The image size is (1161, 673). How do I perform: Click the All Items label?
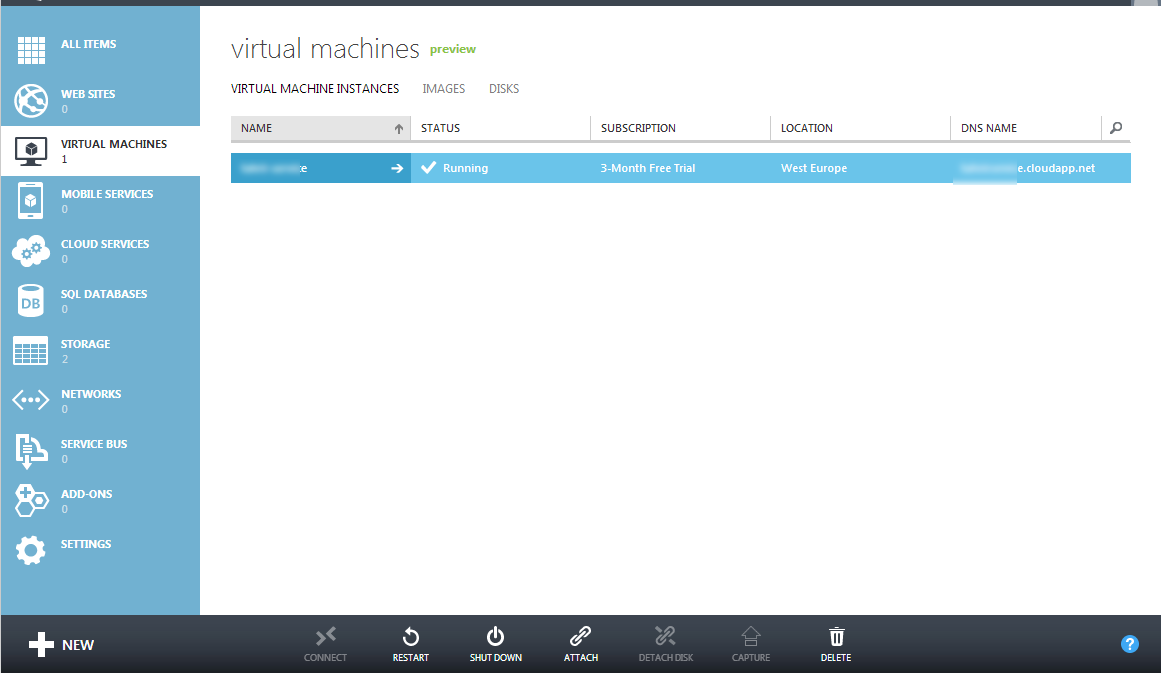(88, 44)
